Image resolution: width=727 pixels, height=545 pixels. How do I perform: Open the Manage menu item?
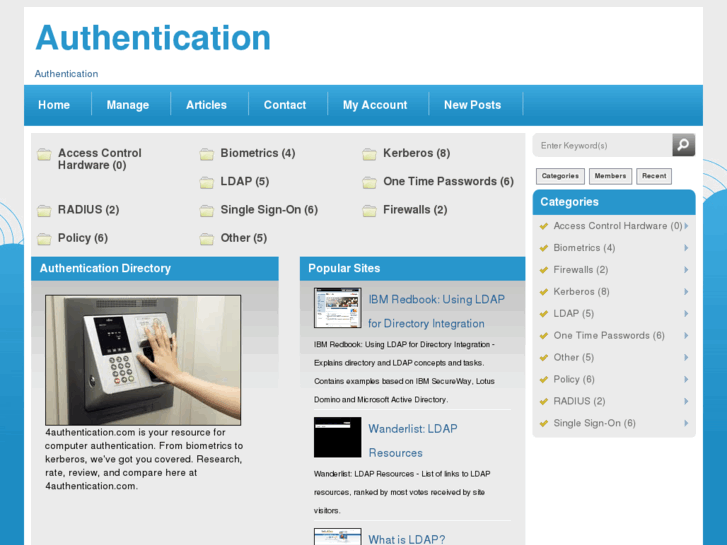(128, 105)
